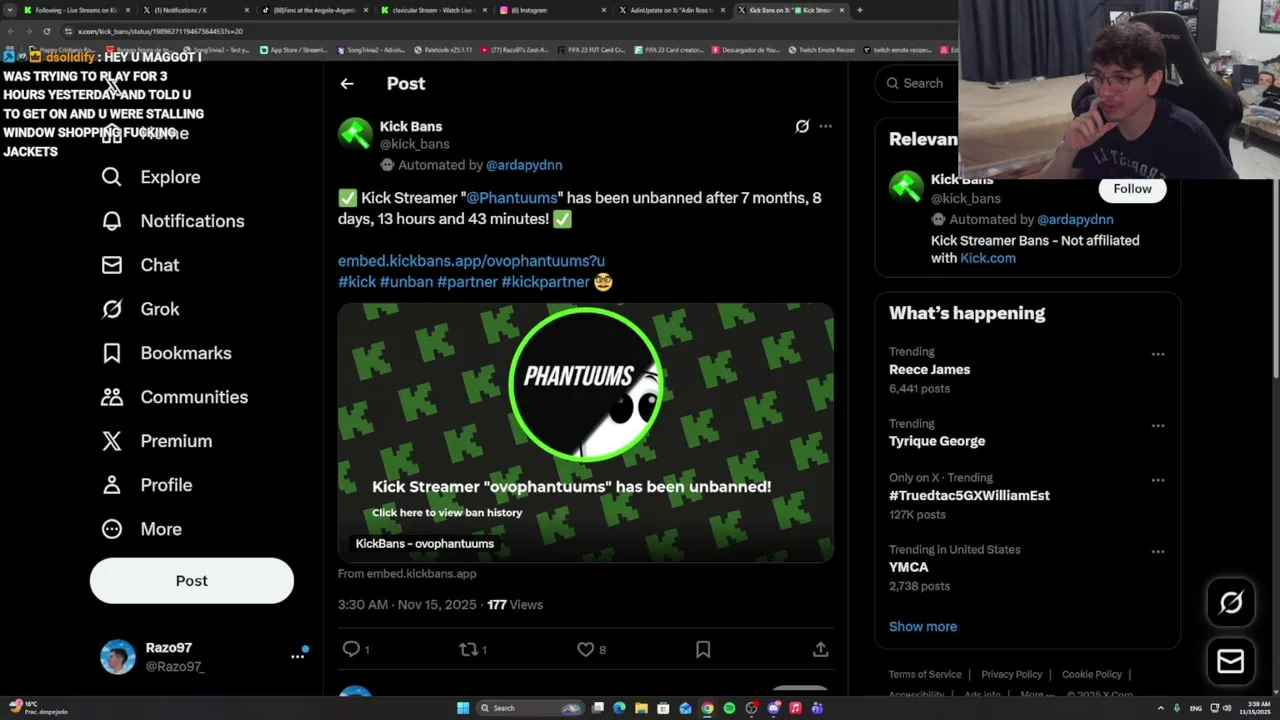Open Chrome from the taskbar
The height and width of the screenshot is (720, 1280).
pos(707,708)
